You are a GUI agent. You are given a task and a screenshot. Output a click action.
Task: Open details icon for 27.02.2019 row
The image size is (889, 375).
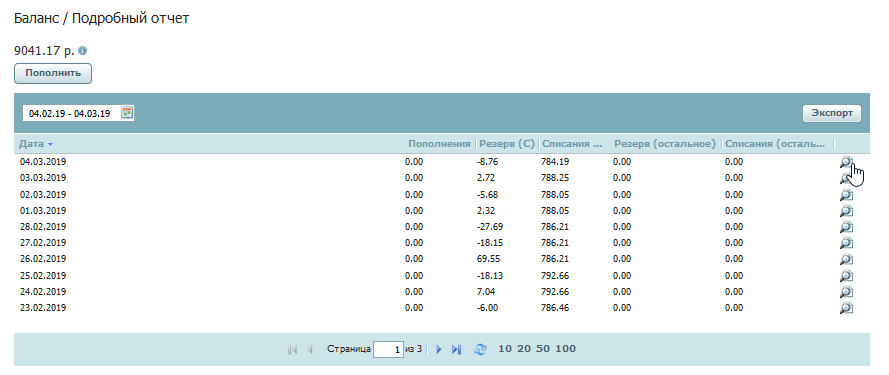846,243
